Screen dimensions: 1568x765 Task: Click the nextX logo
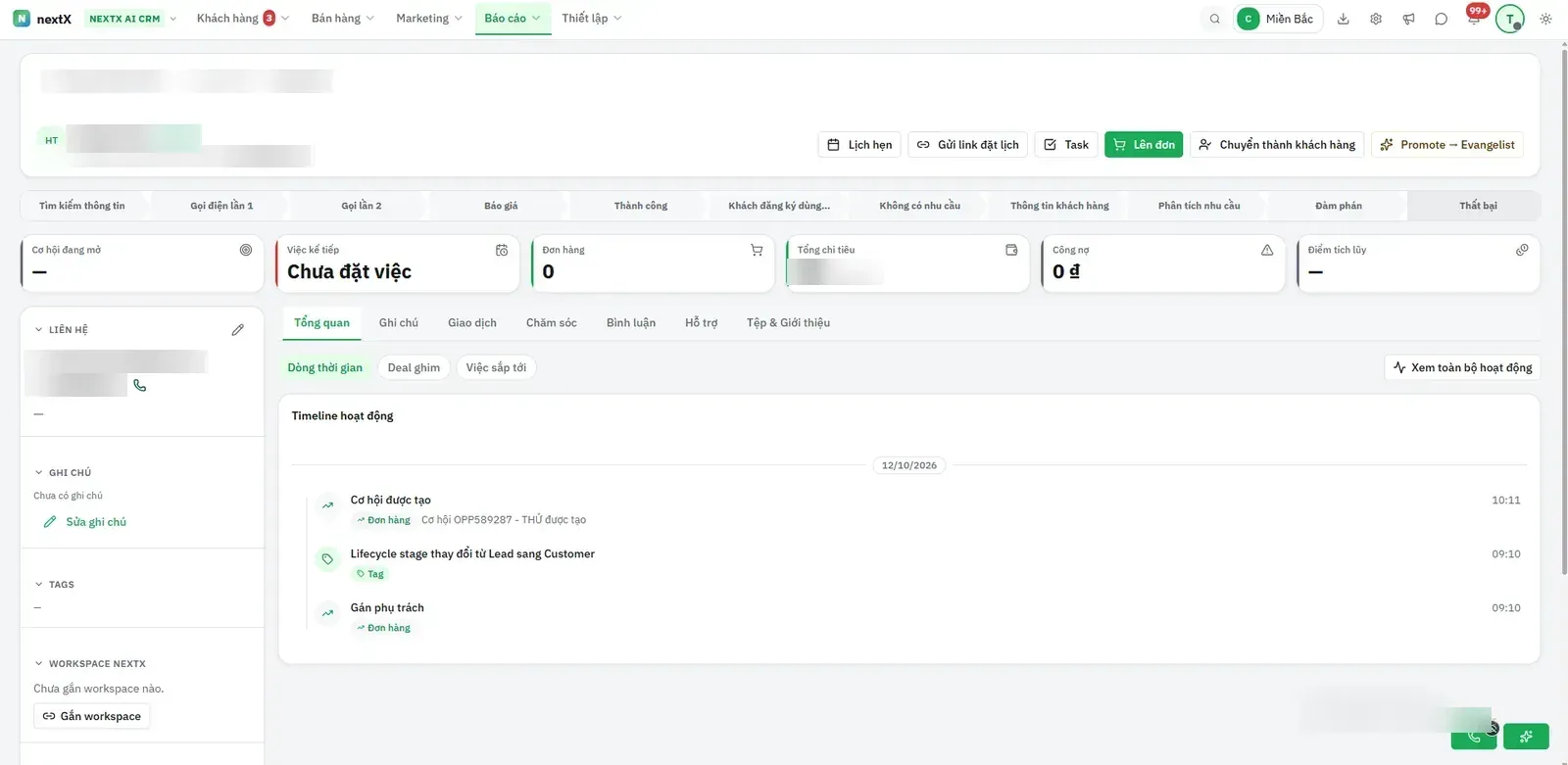click(x=42, y=19)
